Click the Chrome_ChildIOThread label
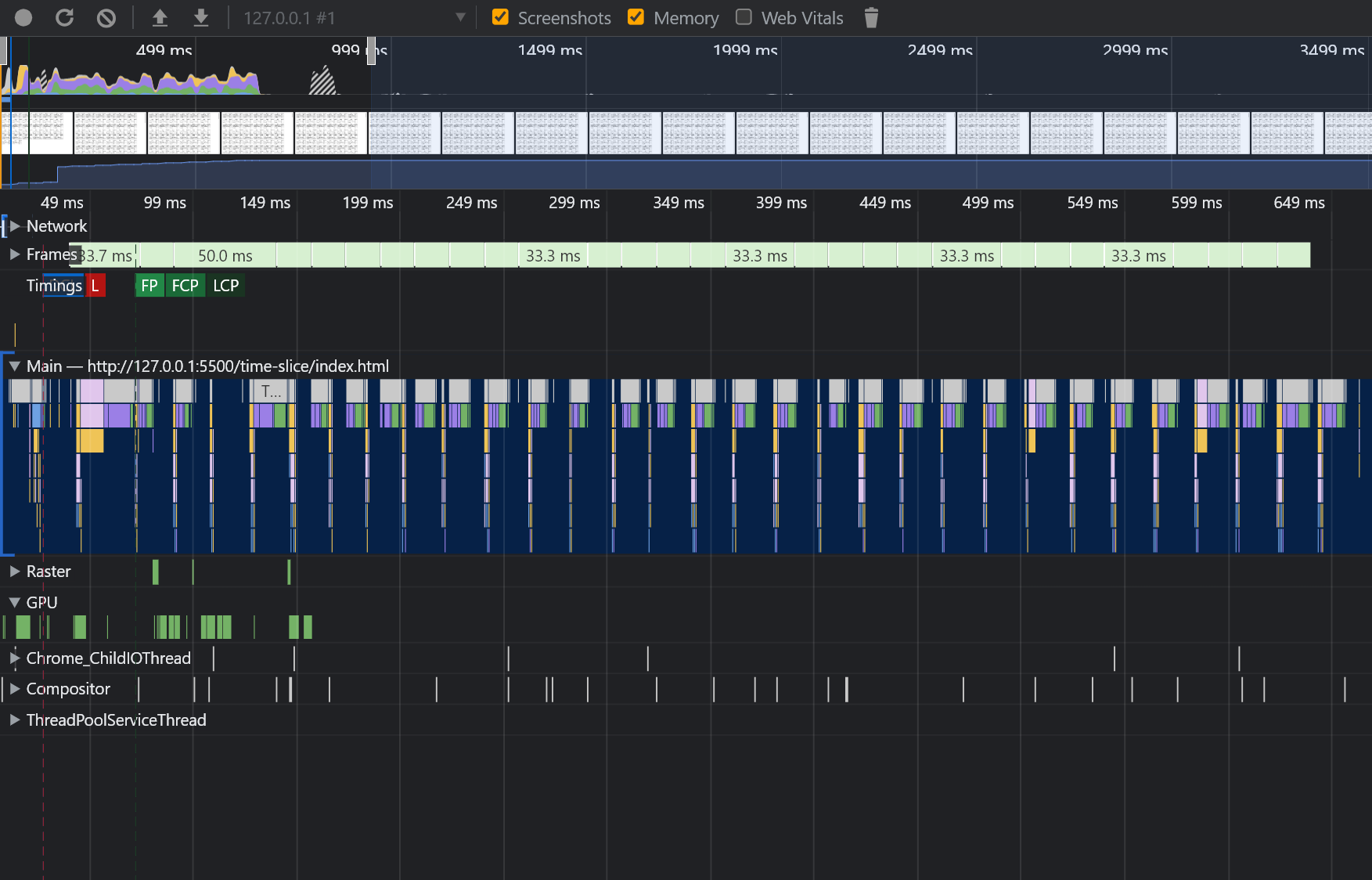Screen dimensions: 1372x880 point(108,658)
